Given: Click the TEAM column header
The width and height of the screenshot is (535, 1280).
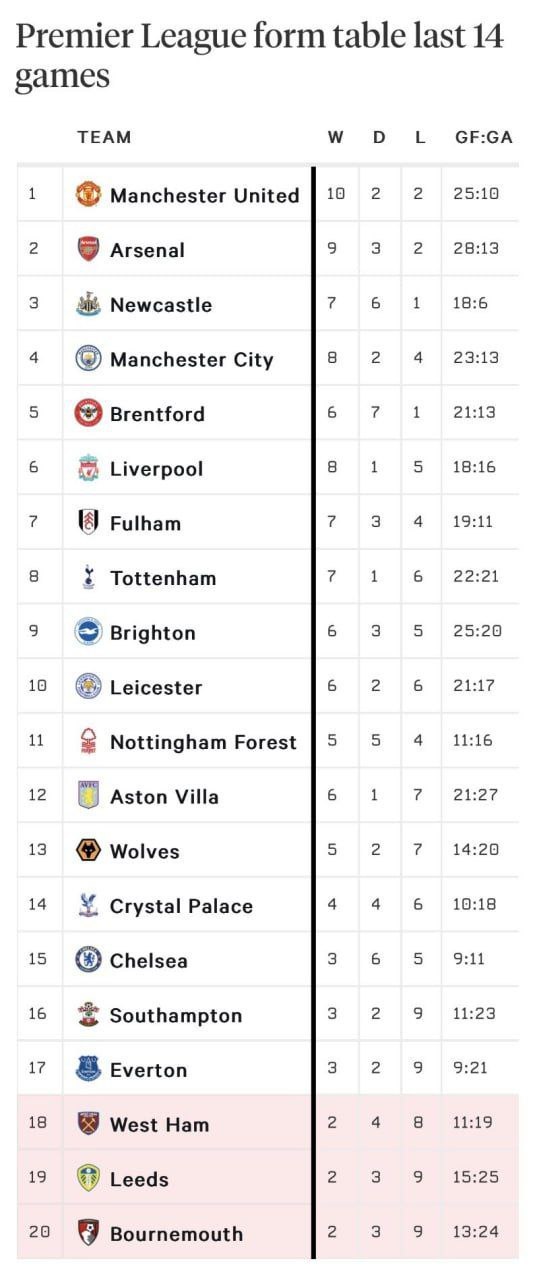Looking at the screenshot, I should point(104,137).
